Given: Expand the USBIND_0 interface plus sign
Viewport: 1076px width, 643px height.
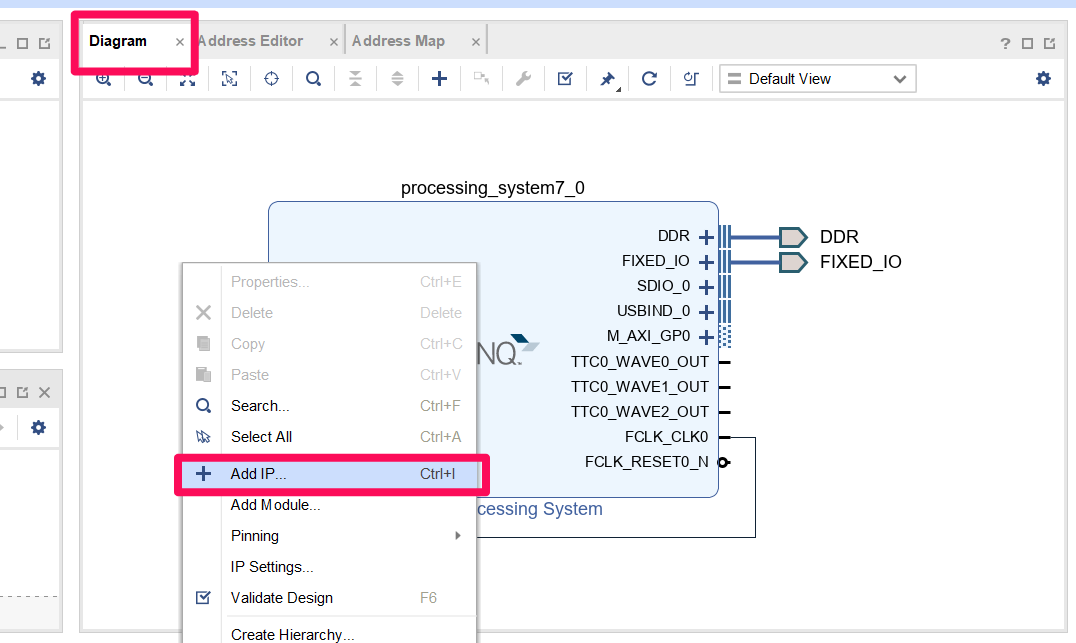Looking at the screenshot, I should (706, 312).
